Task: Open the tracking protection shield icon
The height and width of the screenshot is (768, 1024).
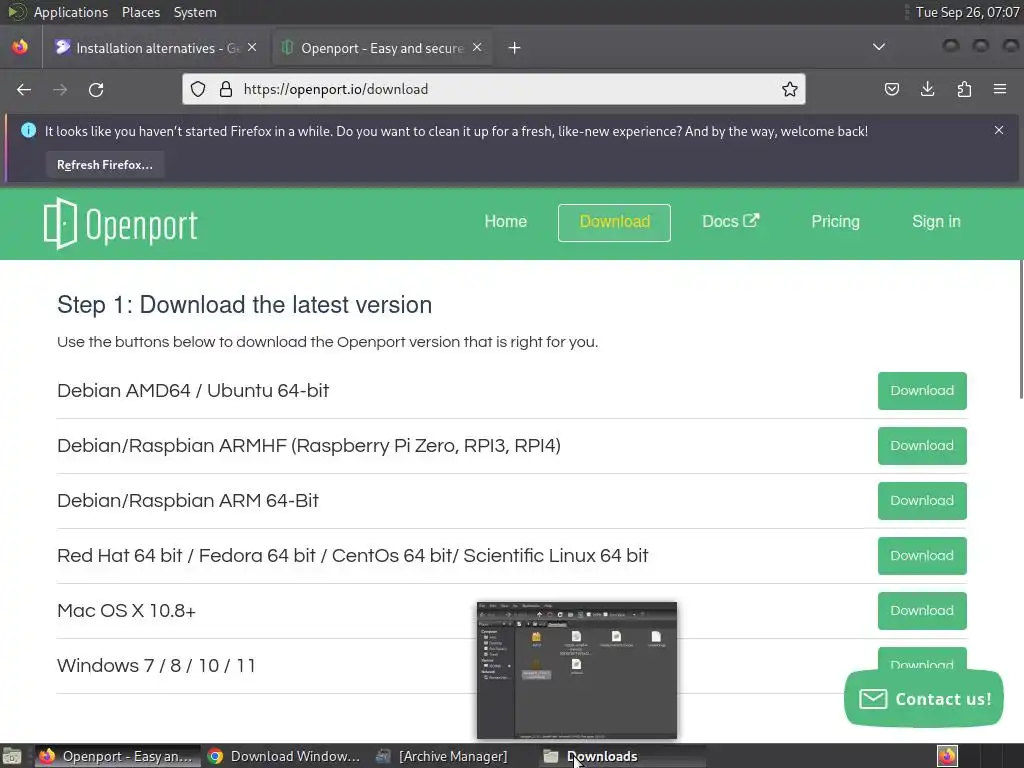Action: click(x=198, y=89)
